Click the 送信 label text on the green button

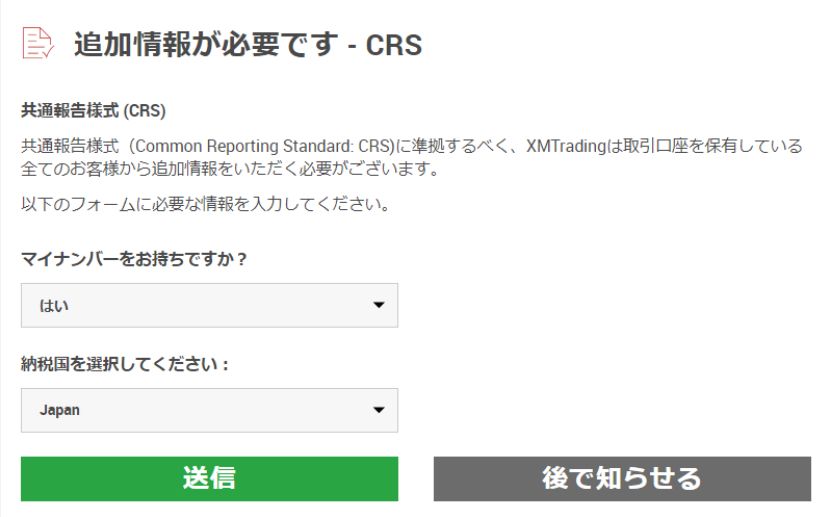(x=209, y=478)
